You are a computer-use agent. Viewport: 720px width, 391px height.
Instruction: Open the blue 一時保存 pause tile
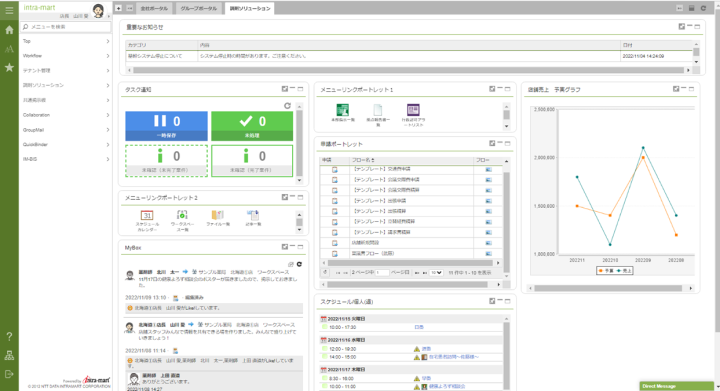click(x=166, y=126)
